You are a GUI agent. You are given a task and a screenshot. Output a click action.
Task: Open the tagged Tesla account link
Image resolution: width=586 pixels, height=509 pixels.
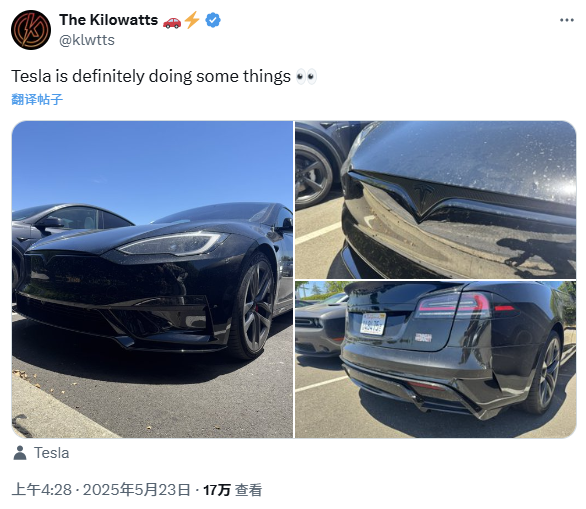pos(52,453)
